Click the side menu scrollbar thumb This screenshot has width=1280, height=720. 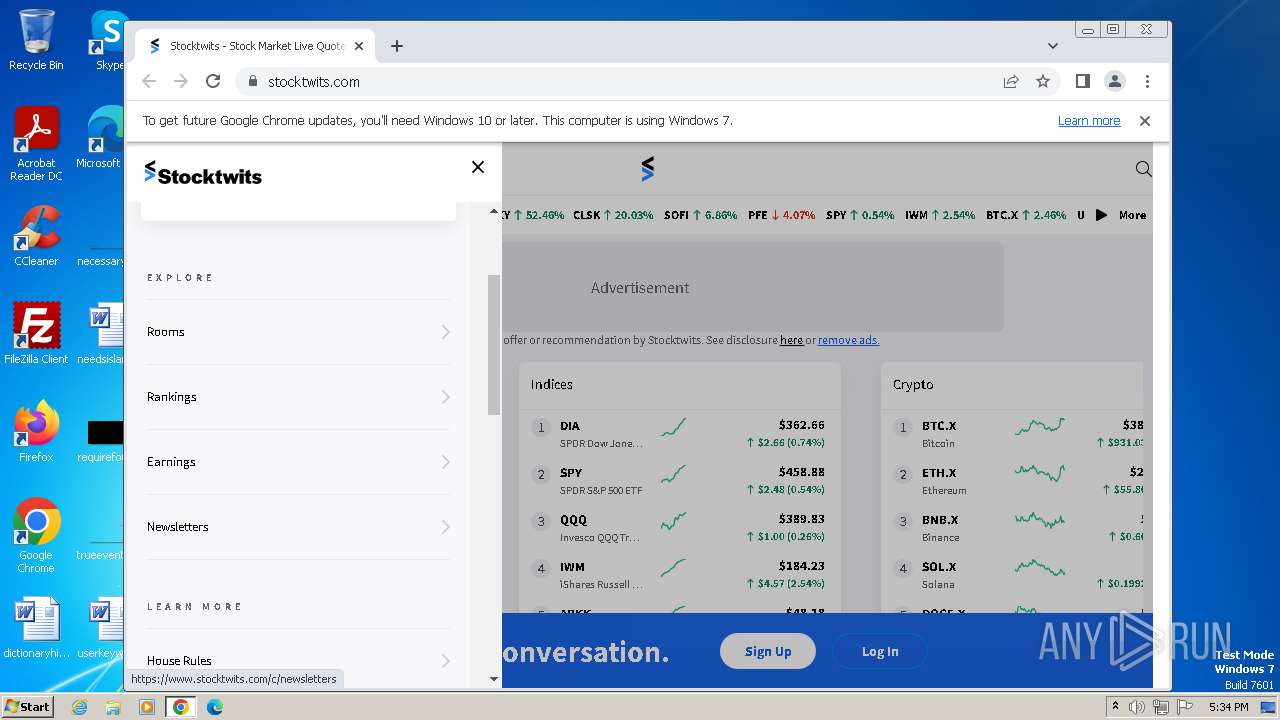click(493, 345)
